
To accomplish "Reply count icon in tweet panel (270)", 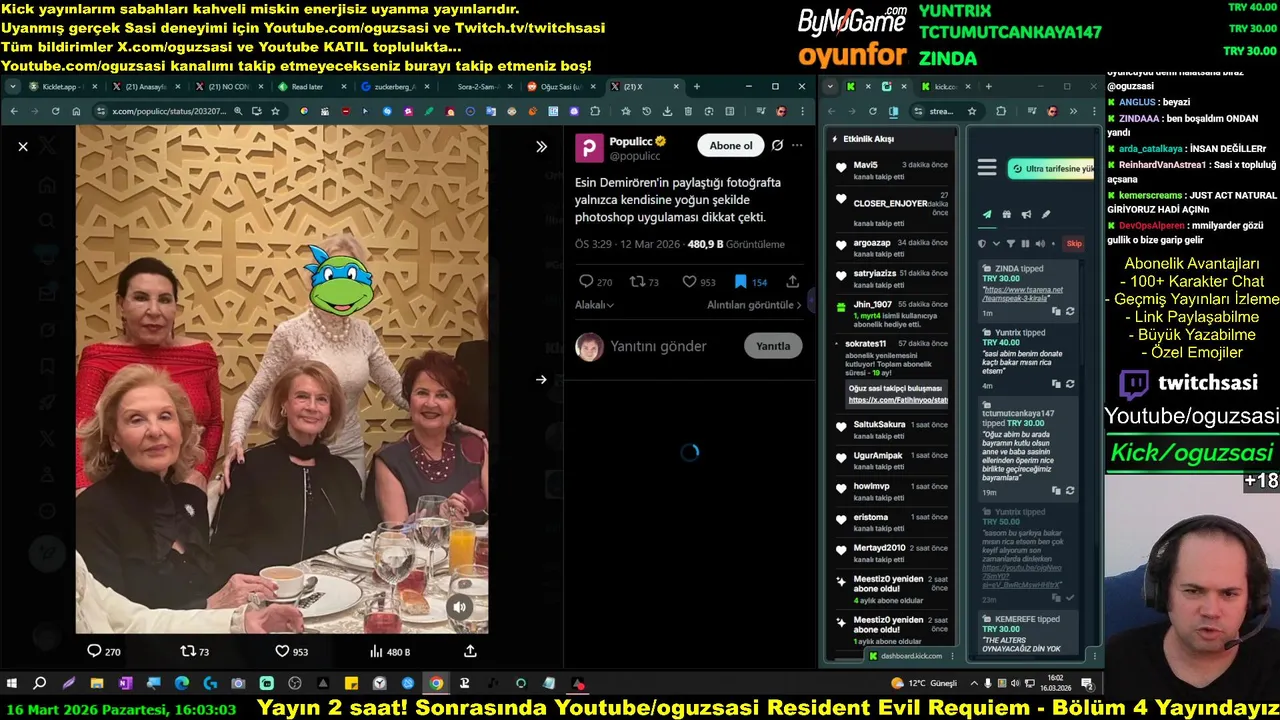I will pos(595,282).
